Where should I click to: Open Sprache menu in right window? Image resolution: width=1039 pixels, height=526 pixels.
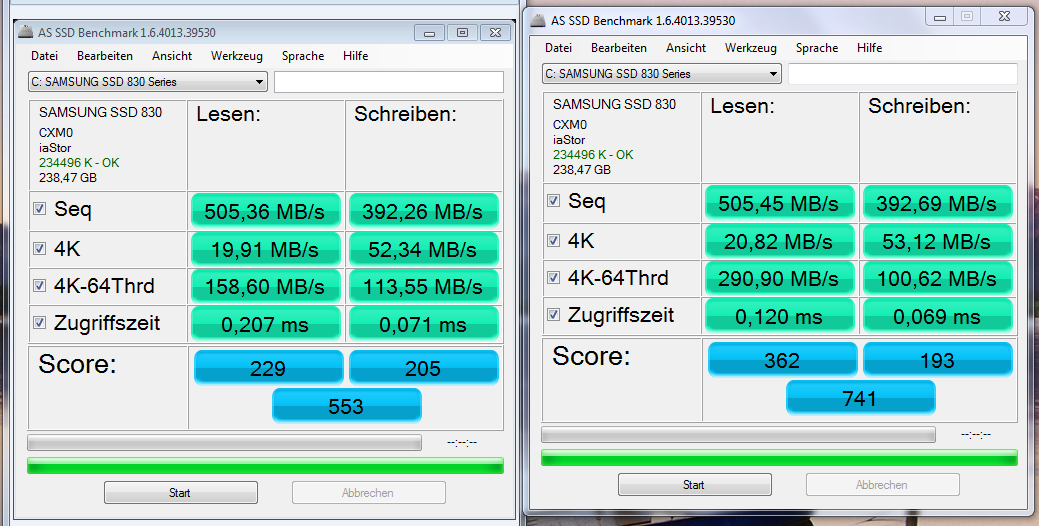817,48
